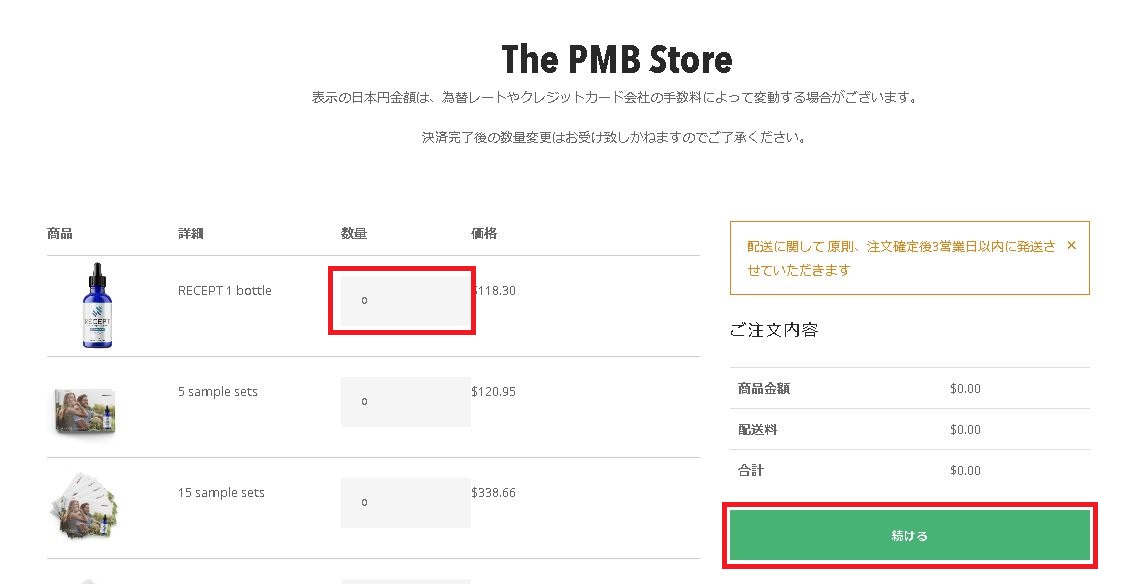Click the 配送料 shipping fee label
This screenshot has width=1133, height=584.
point(757,429)
